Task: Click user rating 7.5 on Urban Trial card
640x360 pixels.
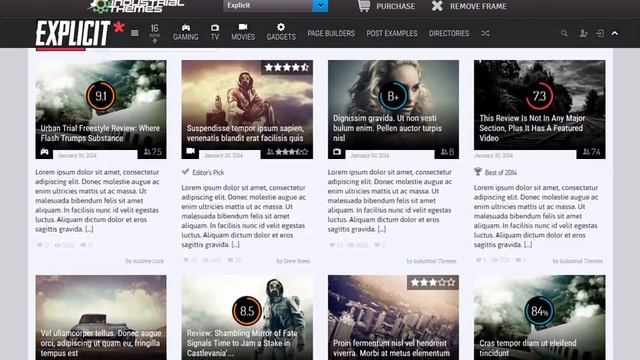Action: click(x=153, y=152)
